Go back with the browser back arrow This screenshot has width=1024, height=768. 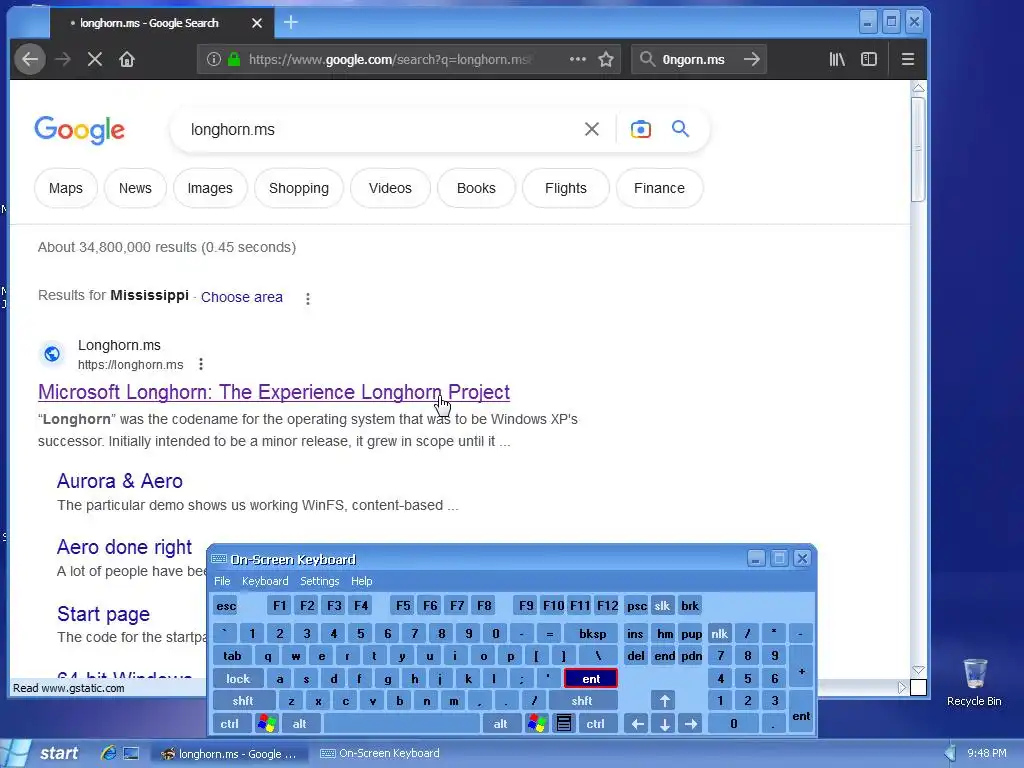(30, 59)
